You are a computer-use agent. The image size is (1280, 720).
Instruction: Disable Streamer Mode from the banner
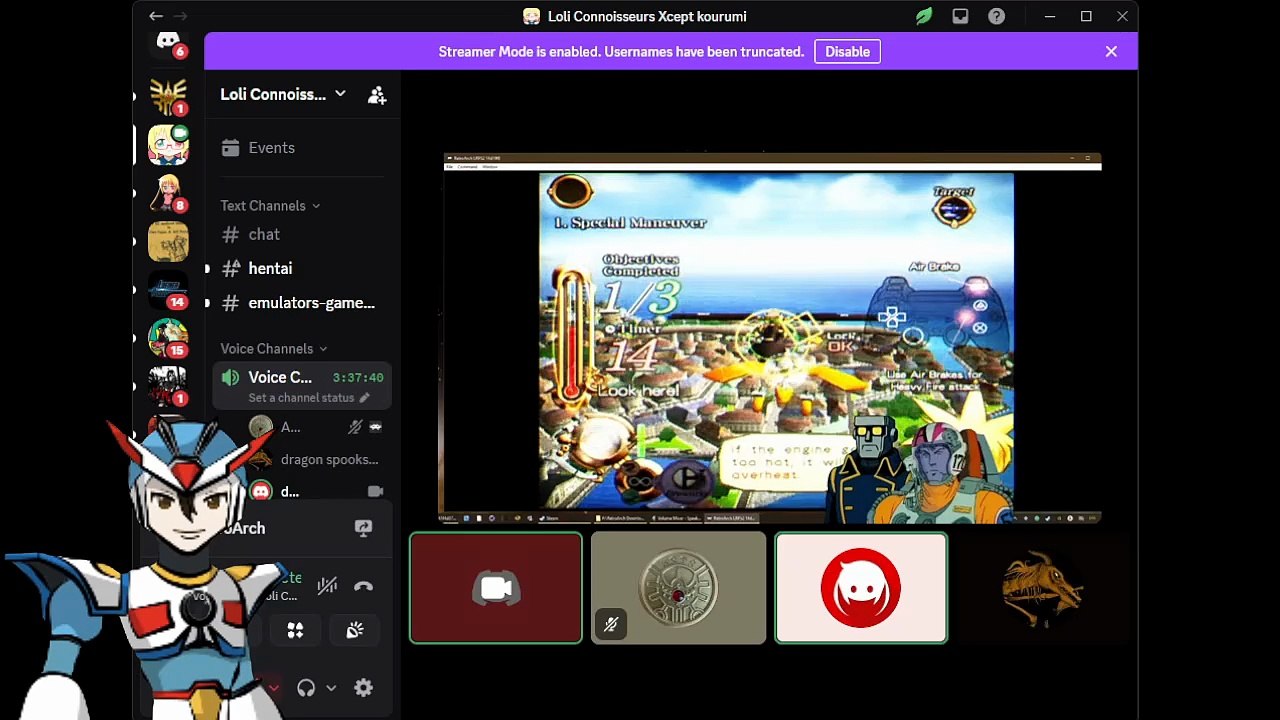[847, 52]
